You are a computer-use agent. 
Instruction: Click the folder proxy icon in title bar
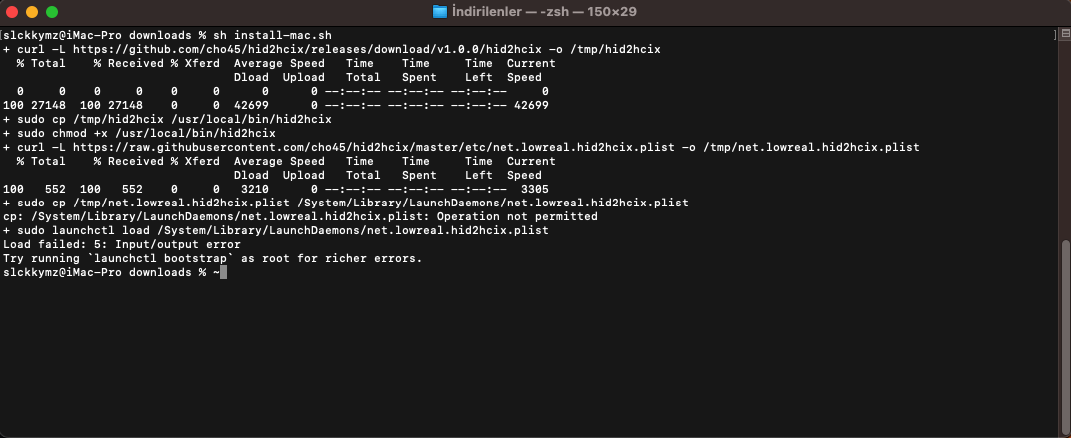coord(440,12)
